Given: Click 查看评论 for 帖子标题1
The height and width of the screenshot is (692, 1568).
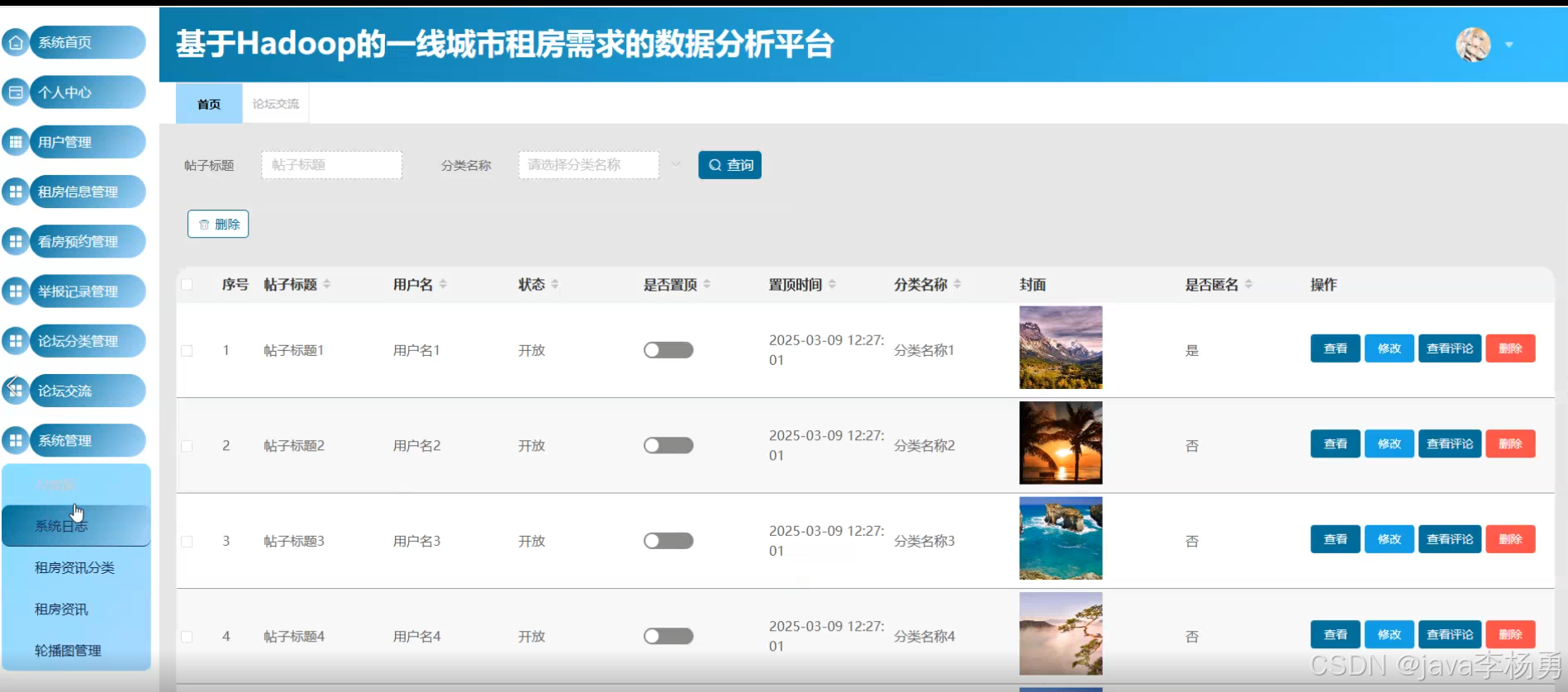Looking at the screenshot, I should [x=1450, y=348].
